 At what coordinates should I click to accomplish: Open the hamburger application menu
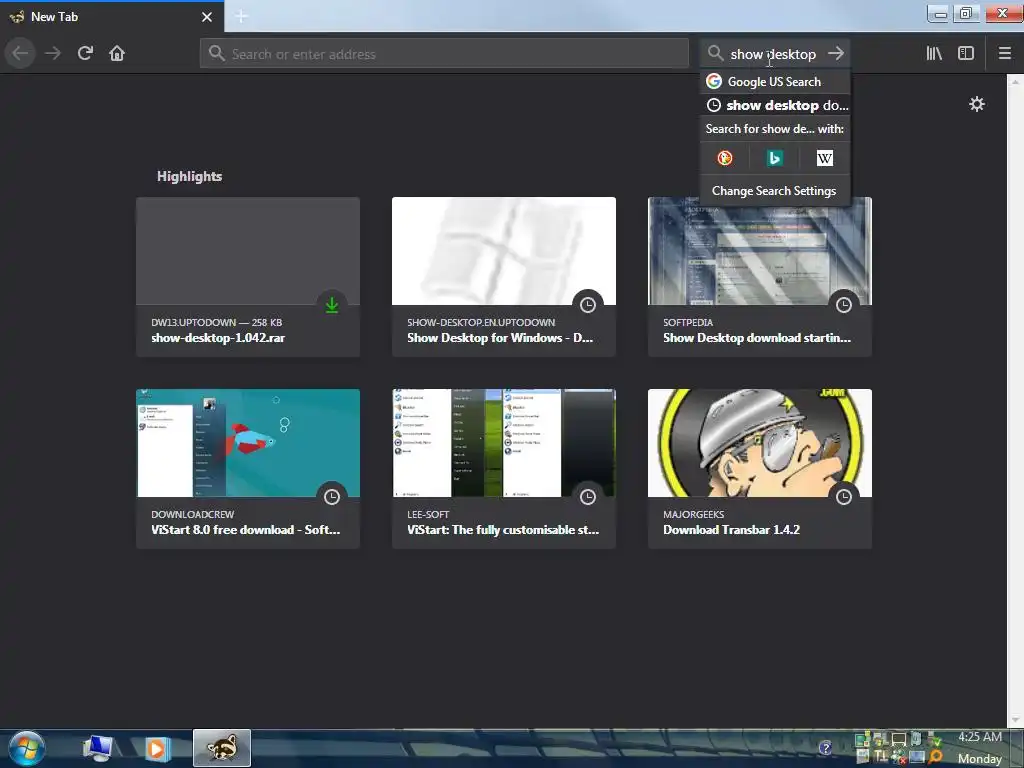[1004, 54]
